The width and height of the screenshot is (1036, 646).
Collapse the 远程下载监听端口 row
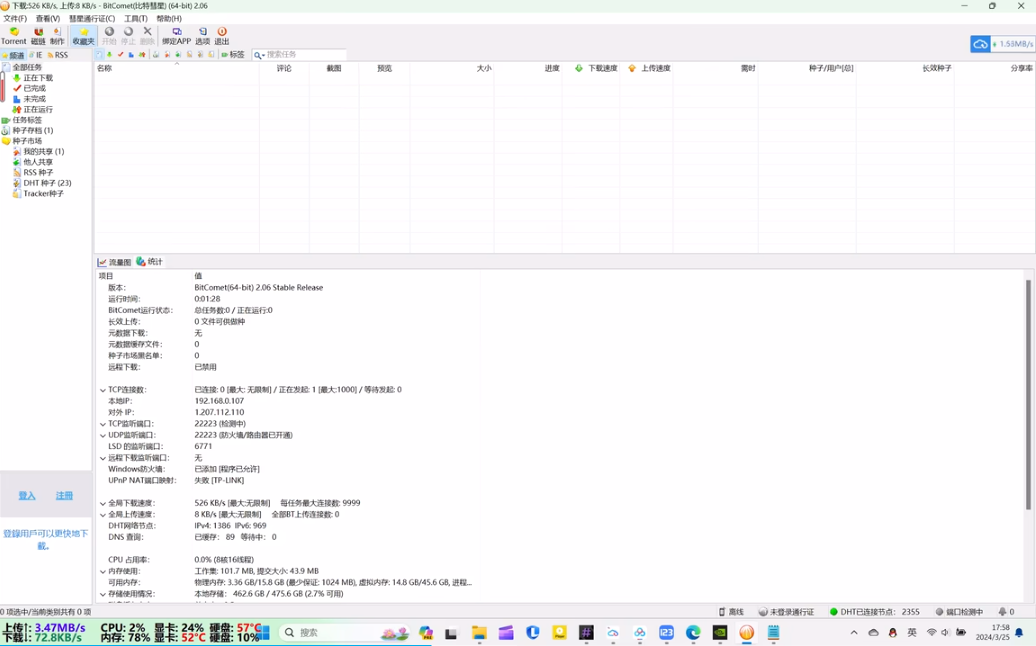(103, 458)
